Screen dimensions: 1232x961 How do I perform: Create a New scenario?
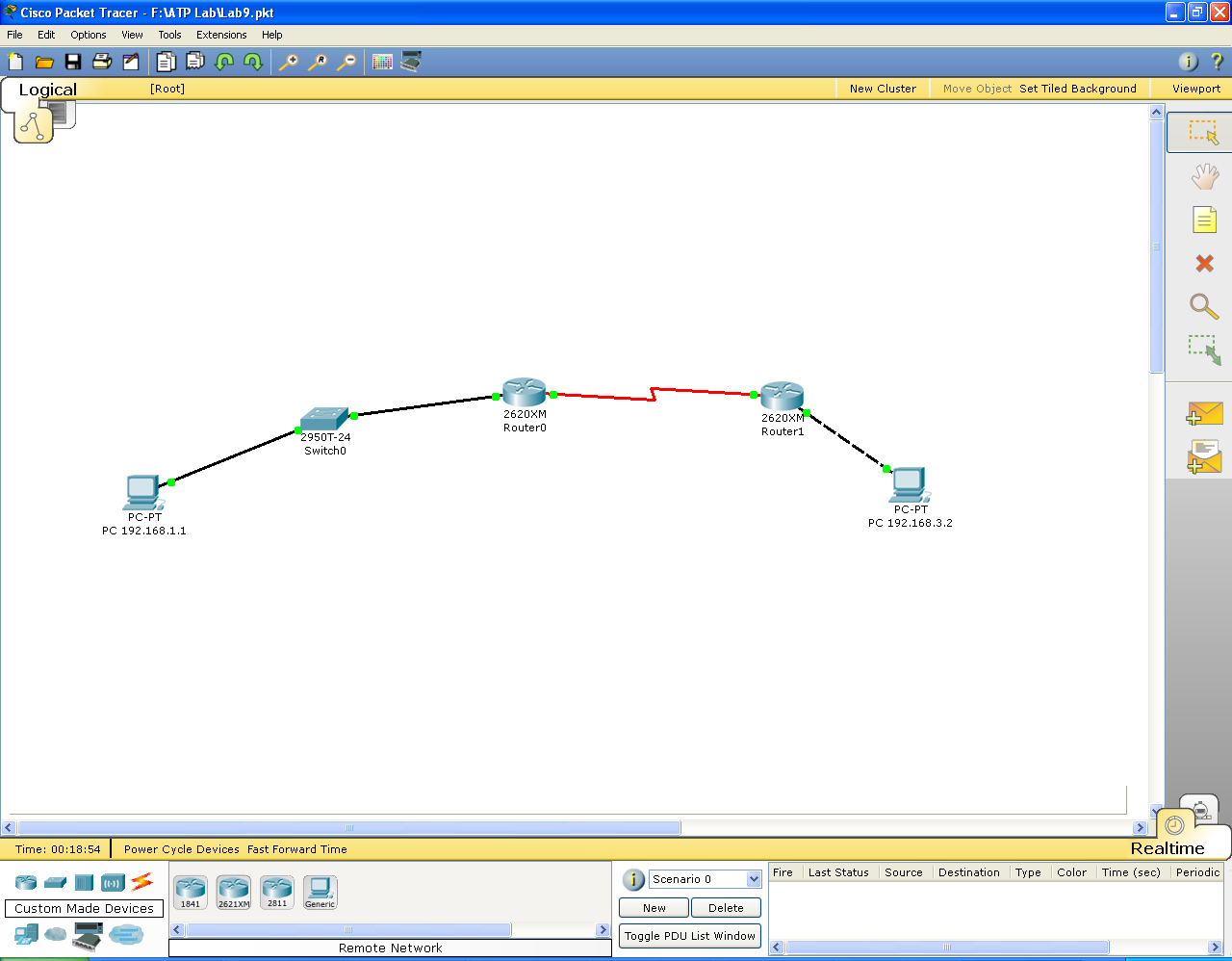tap(654, 908)
